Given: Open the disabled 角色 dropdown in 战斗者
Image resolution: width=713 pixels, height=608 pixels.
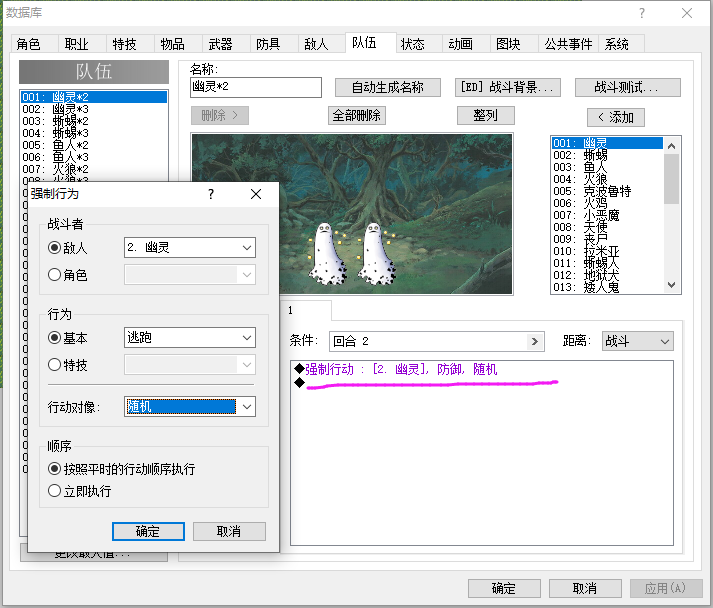Looking at the screenshot, I should (190, 275).
